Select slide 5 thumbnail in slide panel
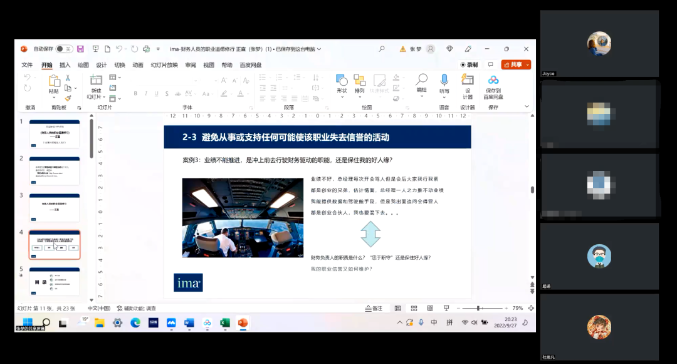677x364 pixels. point(54,282)
